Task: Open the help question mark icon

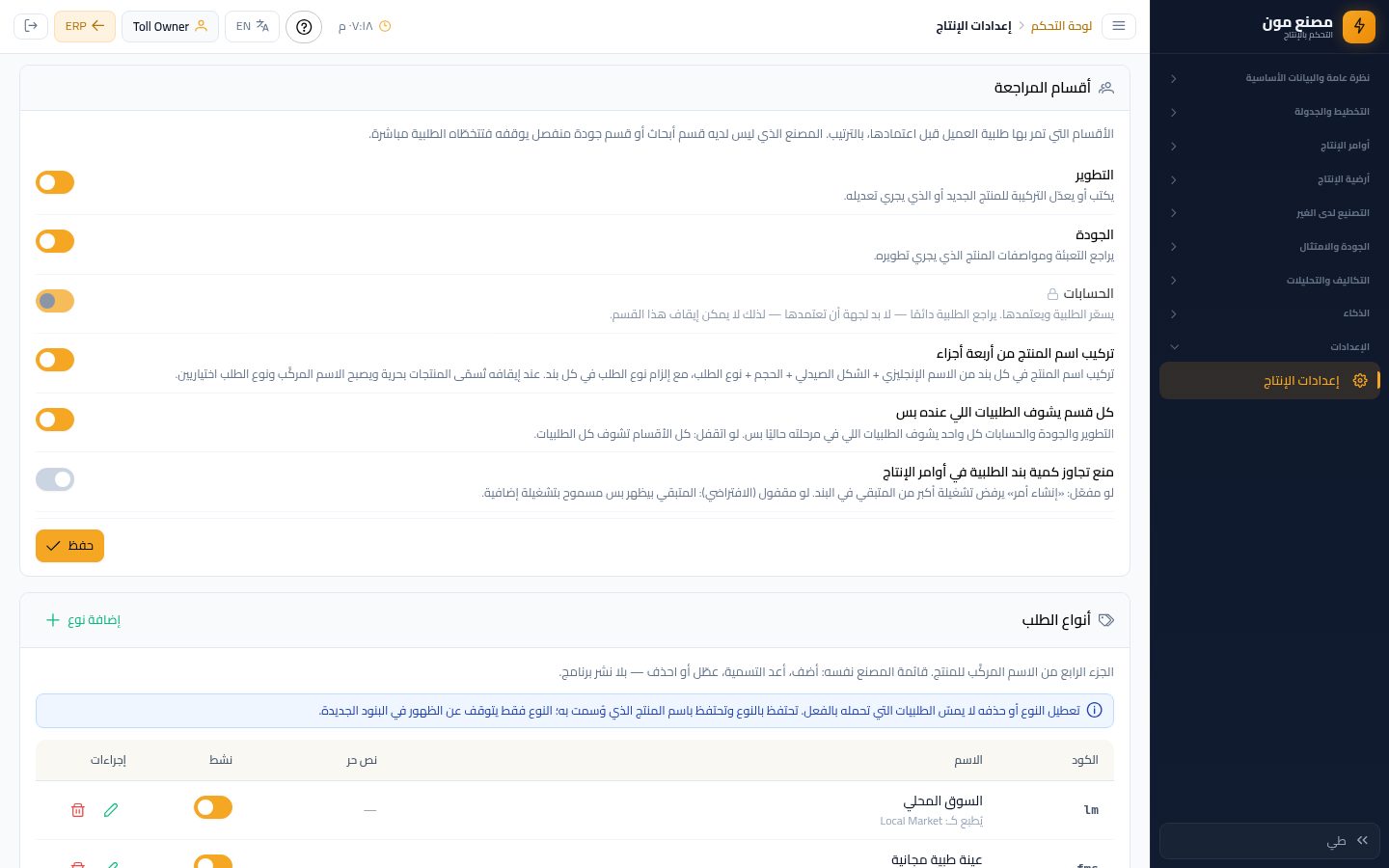Action: (304, 26)
